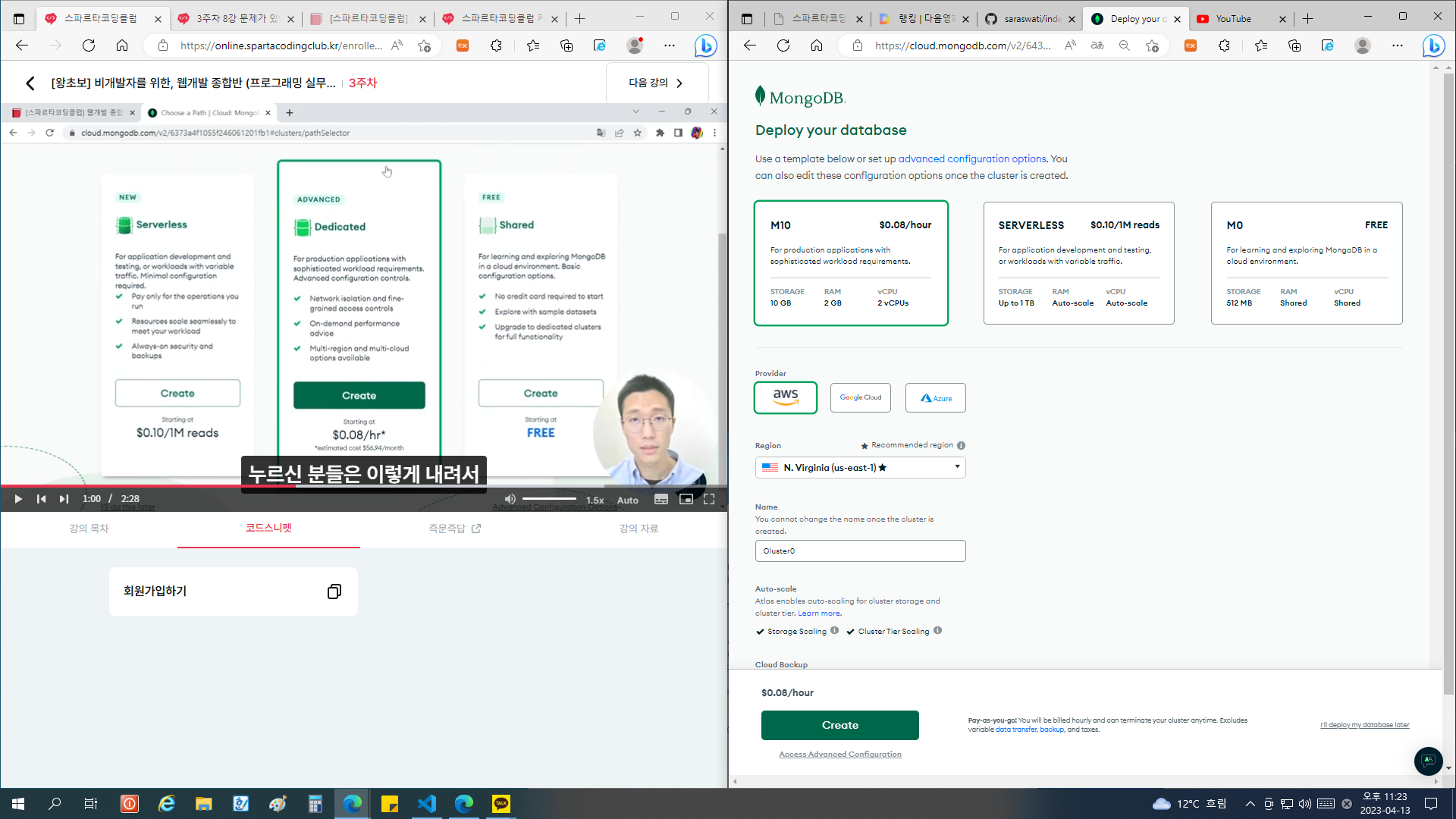Image resolution: width=1456 pixels, height=819 pixels.
Task: Choose AWS as provider
Action: click(786, 397)
